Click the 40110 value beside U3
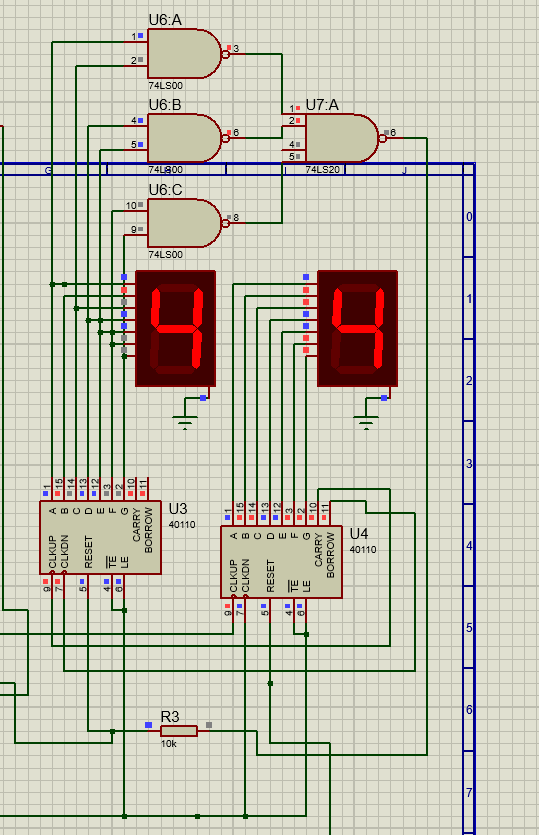This screenshot has width=539, height=835. tap(182, 525)
